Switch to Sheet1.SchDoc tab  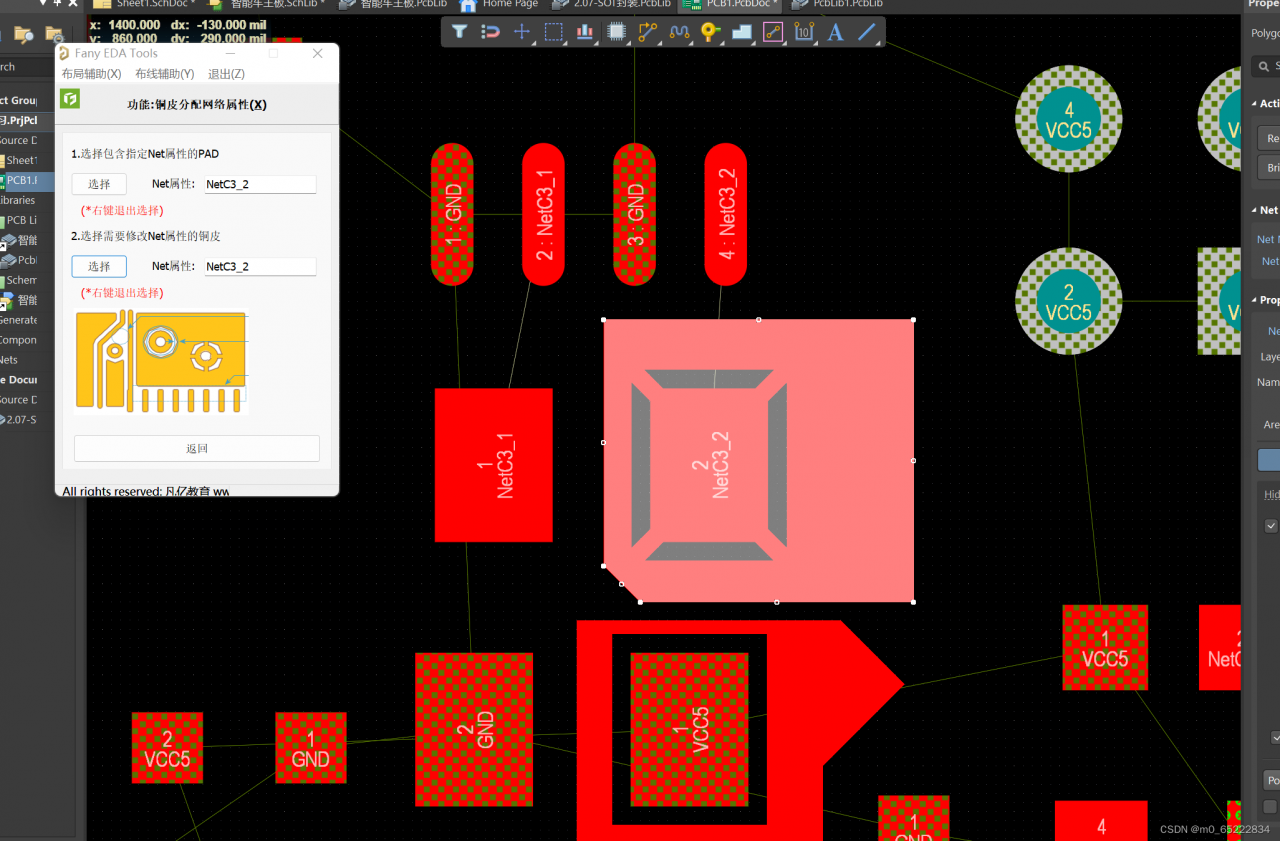(146, 4)
